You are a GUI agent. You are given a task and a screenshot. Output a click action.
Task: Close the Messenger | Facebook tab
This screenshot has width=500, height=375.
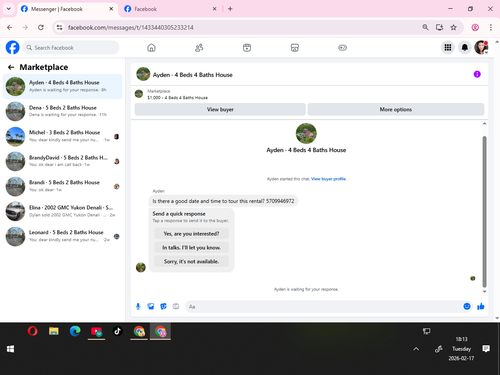point(111,9)
